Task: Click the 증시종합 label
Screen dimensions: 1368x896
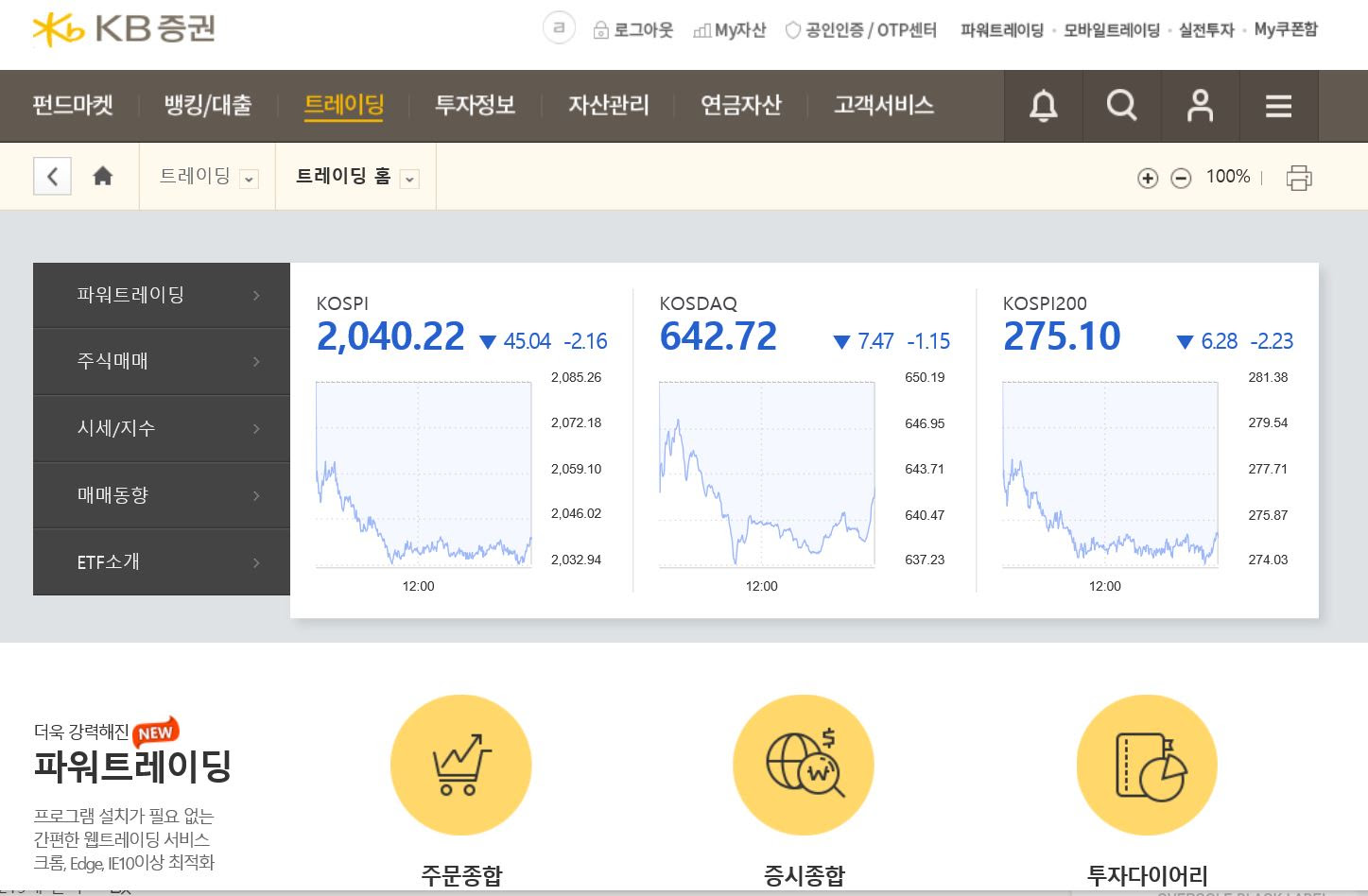Action: pyautogui.click(x=804, y=875)
